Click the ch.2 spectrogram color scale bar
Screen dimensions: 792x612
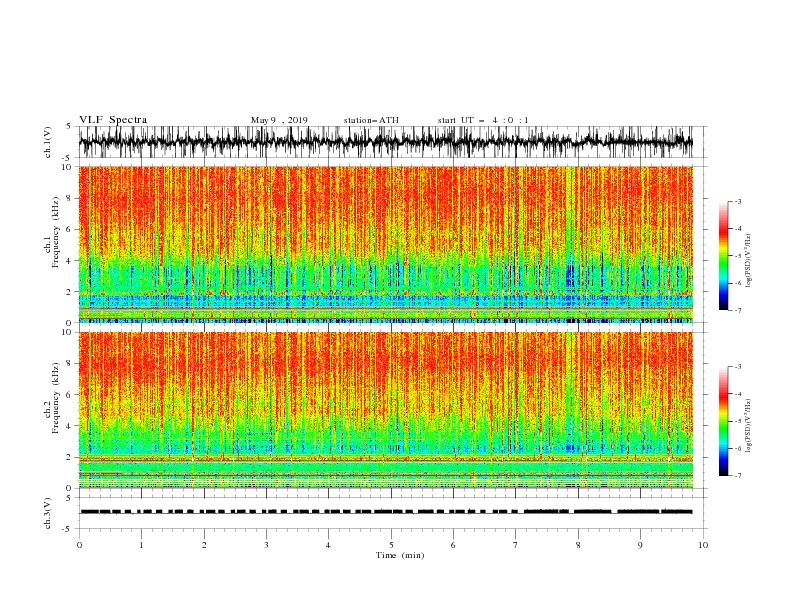pos(723,421)
